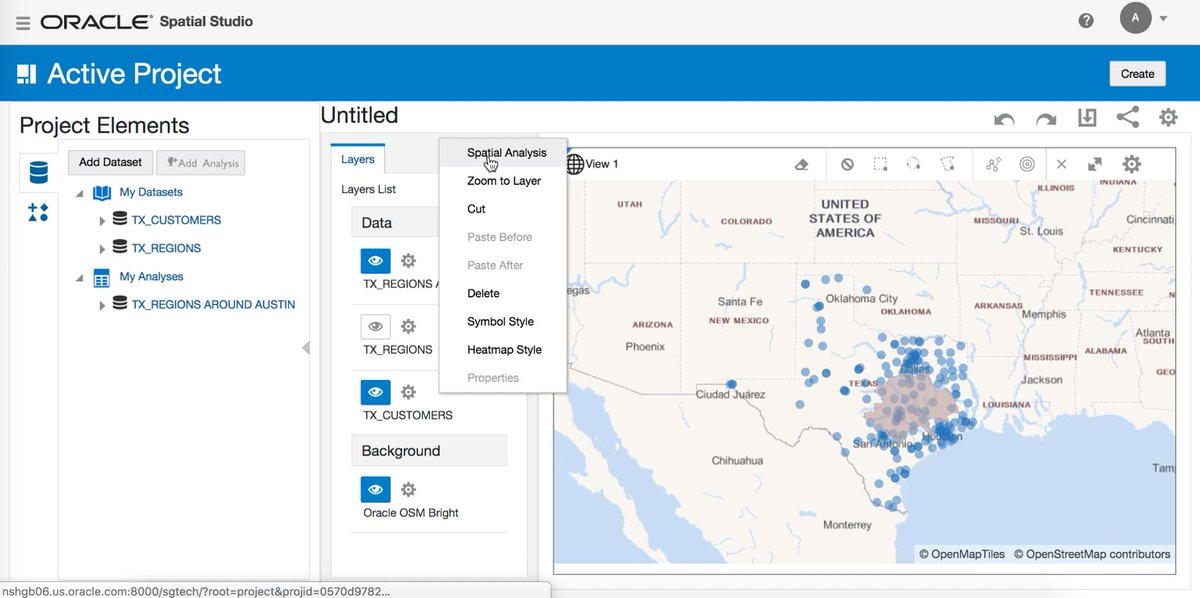Screen dimensions: 1200x598
Task: Open the user account avatar A
Action: (x=1136, y=18)
